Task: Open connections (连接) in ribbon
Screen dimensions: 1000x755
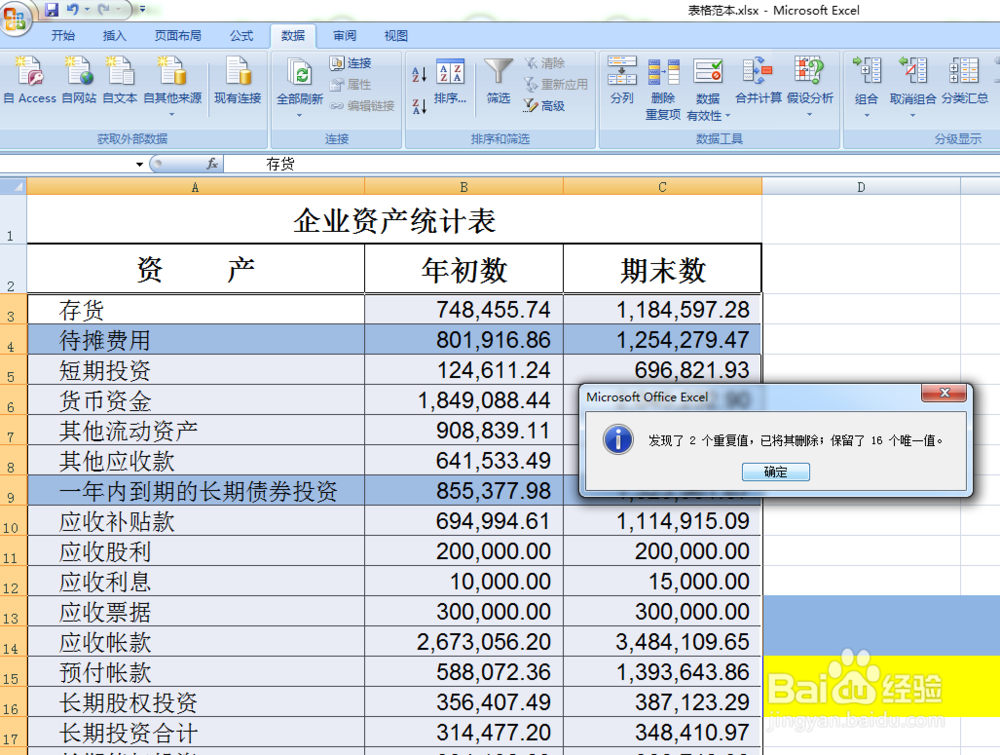Action: (351, 62)
